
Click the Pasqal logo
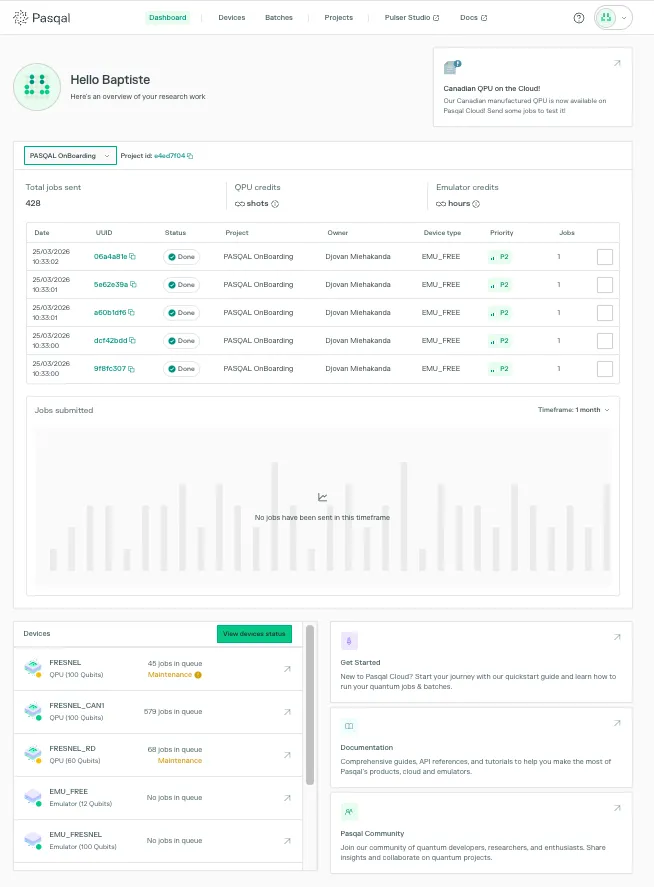tap(41, 18)
